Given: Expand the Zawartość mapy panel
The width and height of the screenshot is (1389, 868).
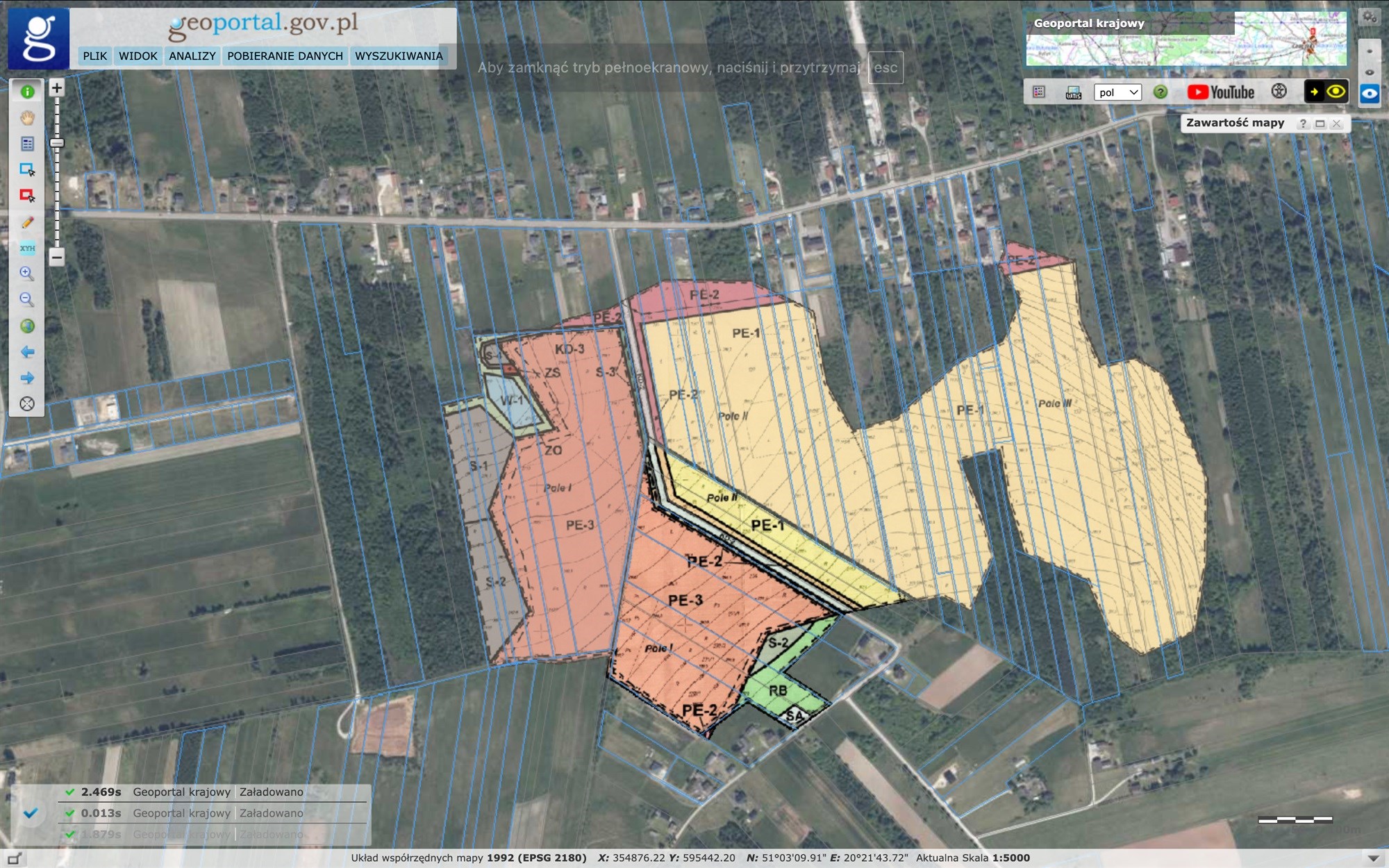Looking at the screenshot, I should (1320, 124).
